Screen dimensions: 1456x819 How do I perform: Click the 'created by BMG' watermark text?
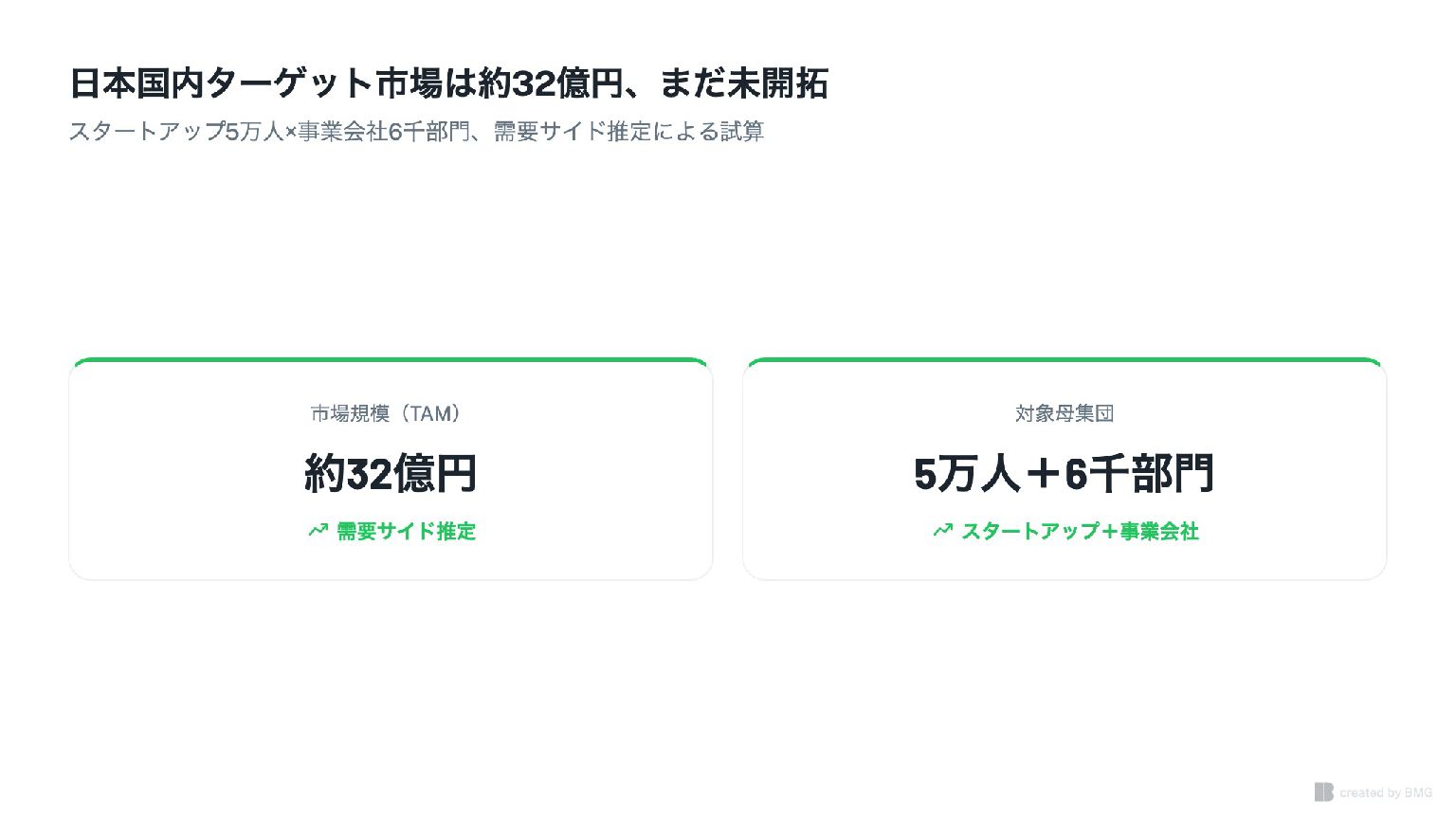(x=1386, y=792)
